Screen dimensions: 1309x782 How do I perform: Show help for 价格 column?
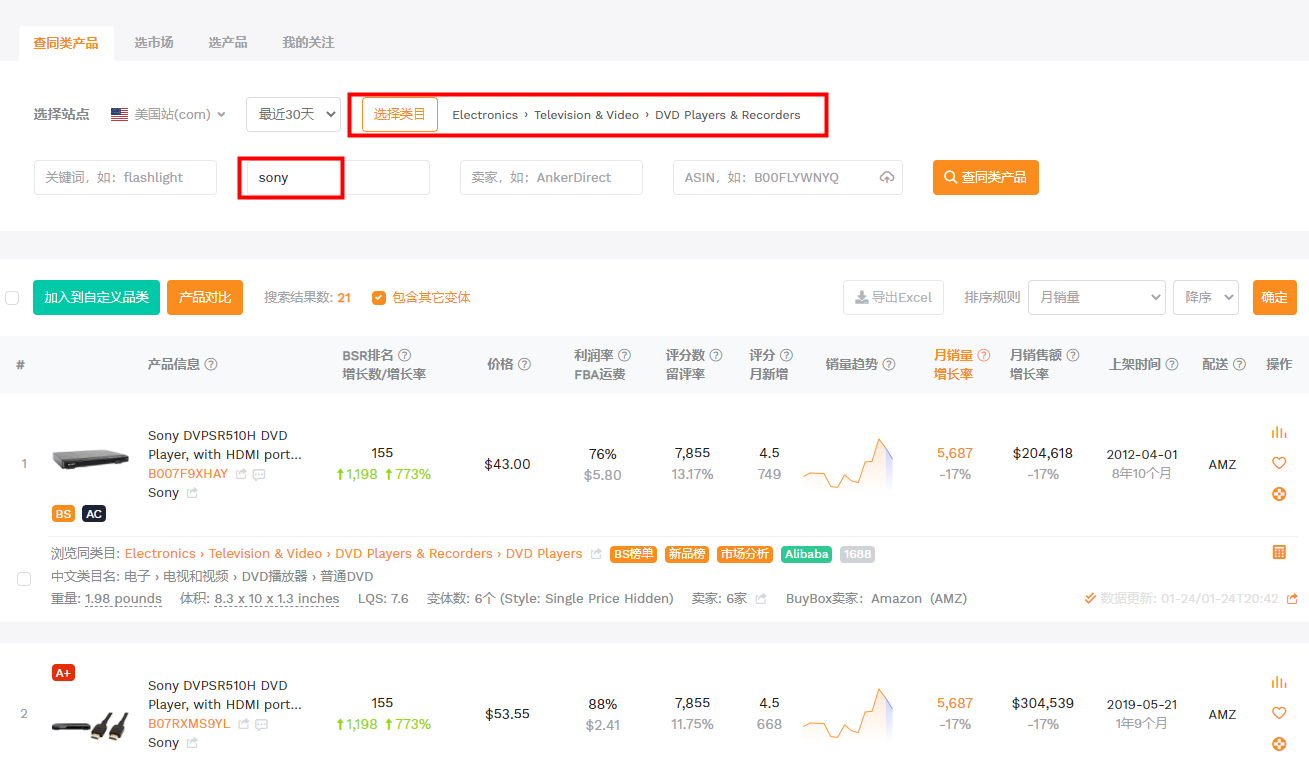click(525, 365)
